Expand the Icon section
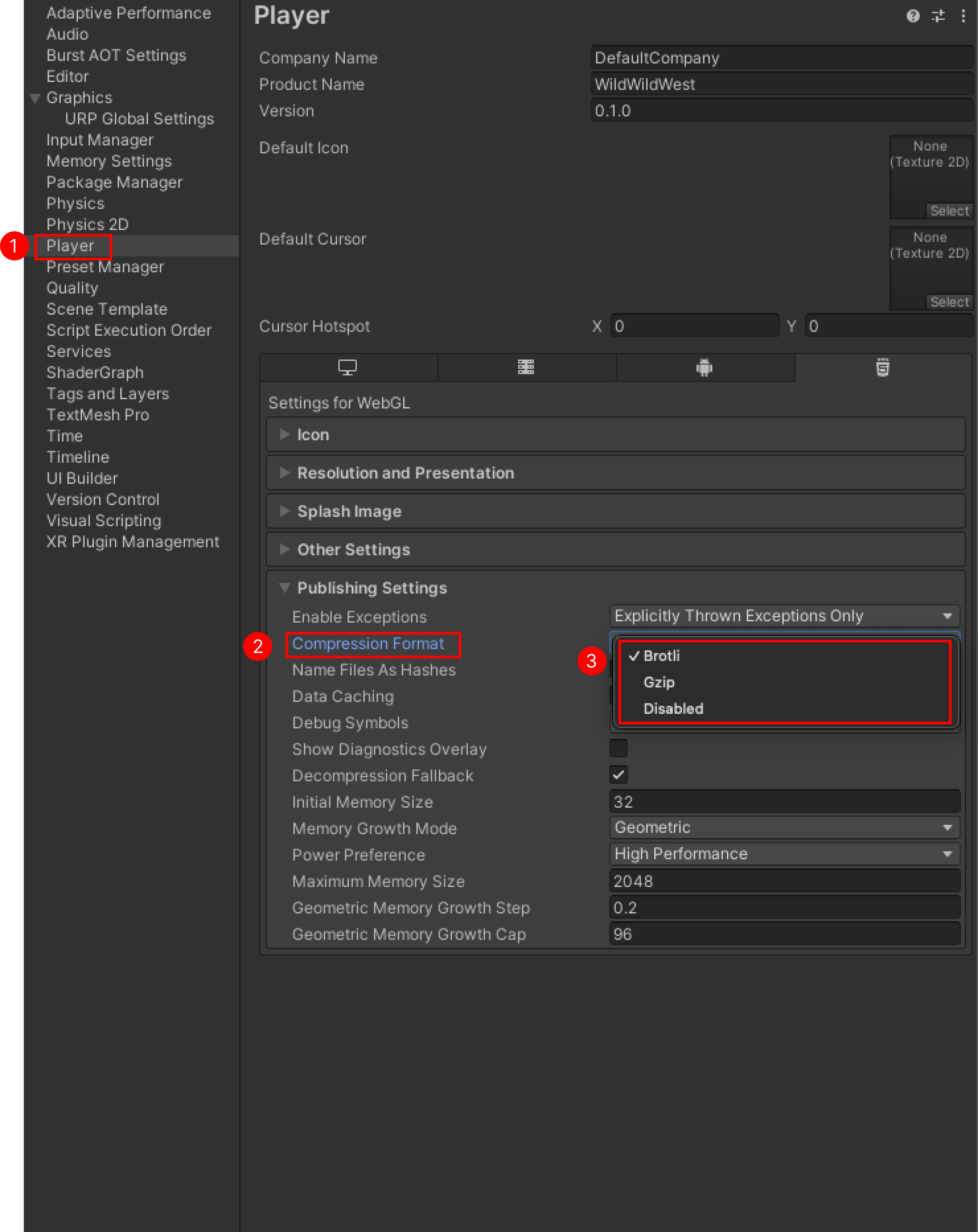This screenshot has width=978, height=1232. point(616,435)
